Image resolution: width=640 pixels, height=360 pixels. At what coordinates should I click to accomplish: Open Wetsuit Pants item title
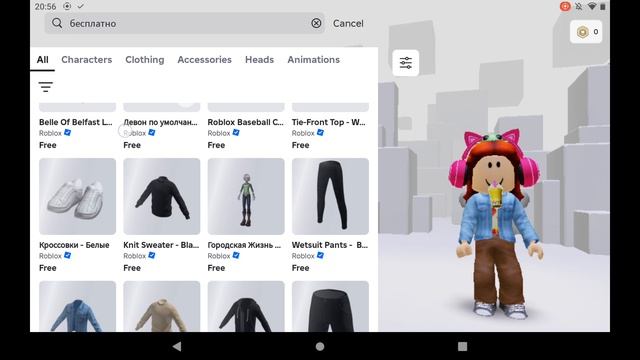330,245
